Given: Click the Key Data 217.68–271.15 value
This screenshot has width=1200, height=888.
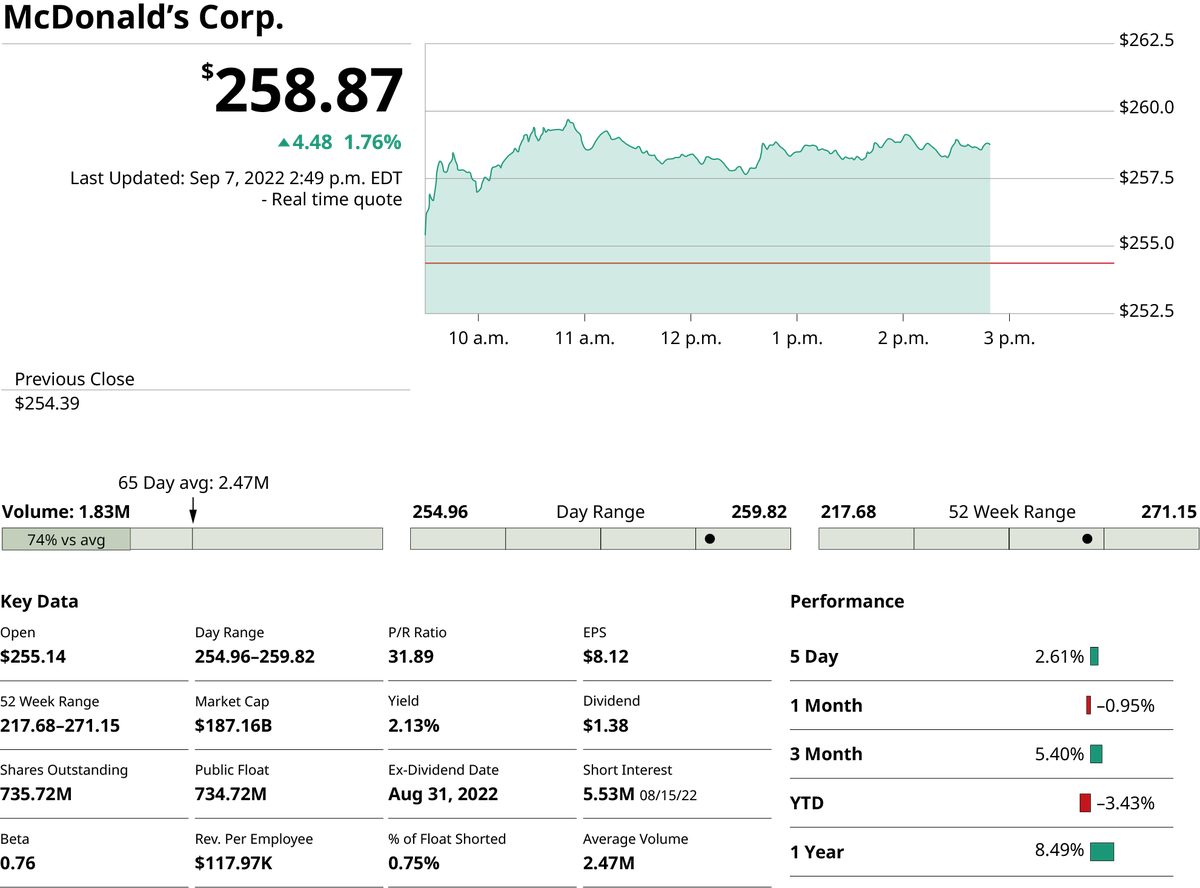Looking at the screenshot, I should [x=60, y=726].
